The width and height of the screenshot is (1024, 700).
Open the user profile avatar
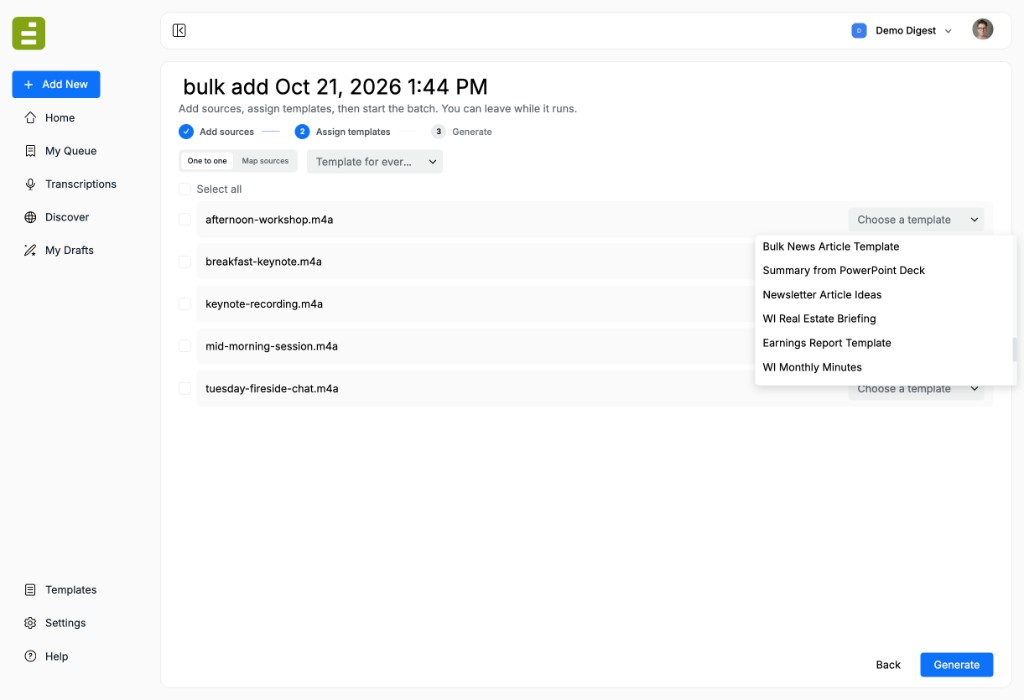[982, 29]
